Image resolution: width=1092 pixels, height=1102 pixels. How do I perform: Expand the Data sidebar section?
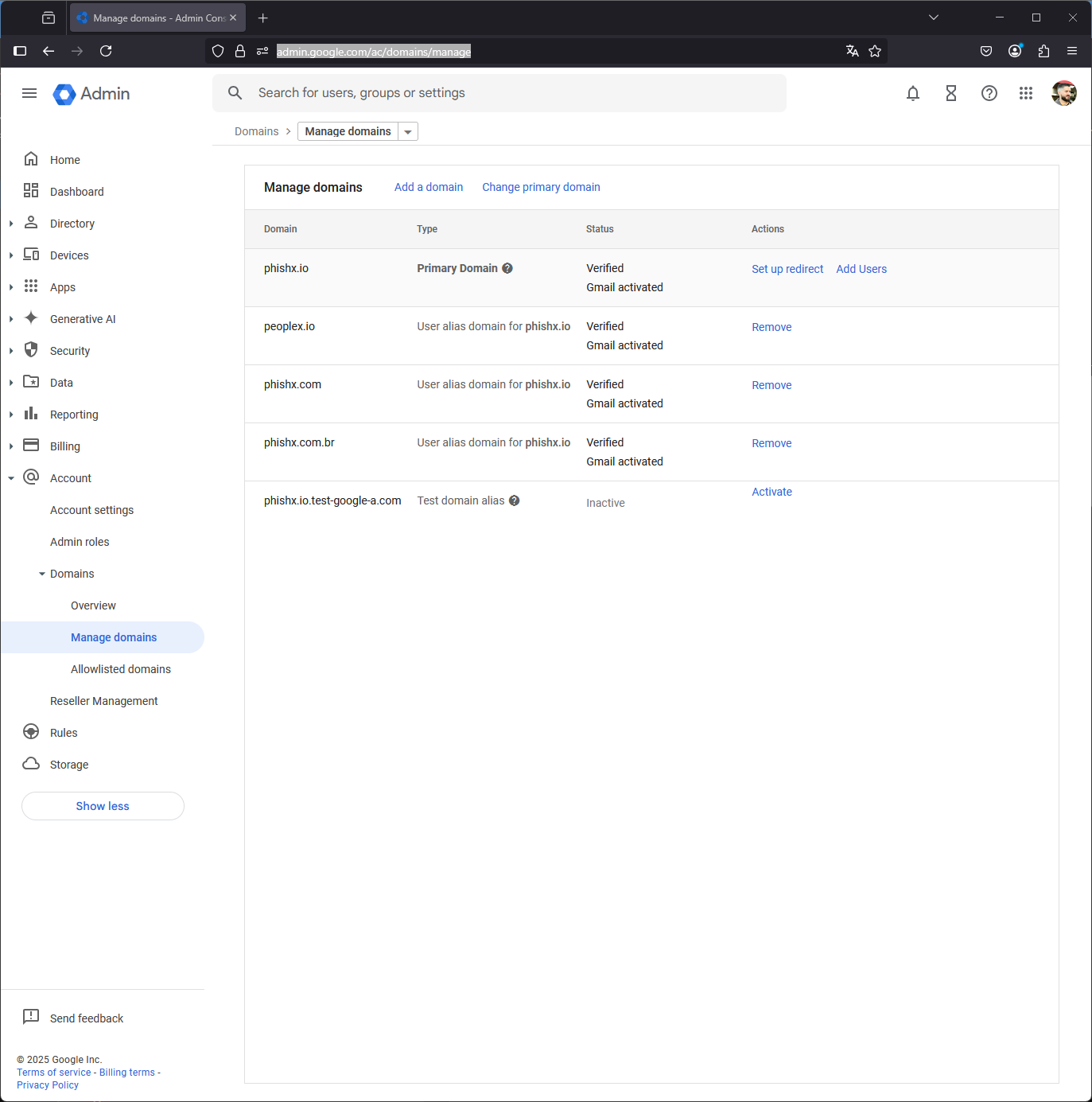click(x=11, y=383)
